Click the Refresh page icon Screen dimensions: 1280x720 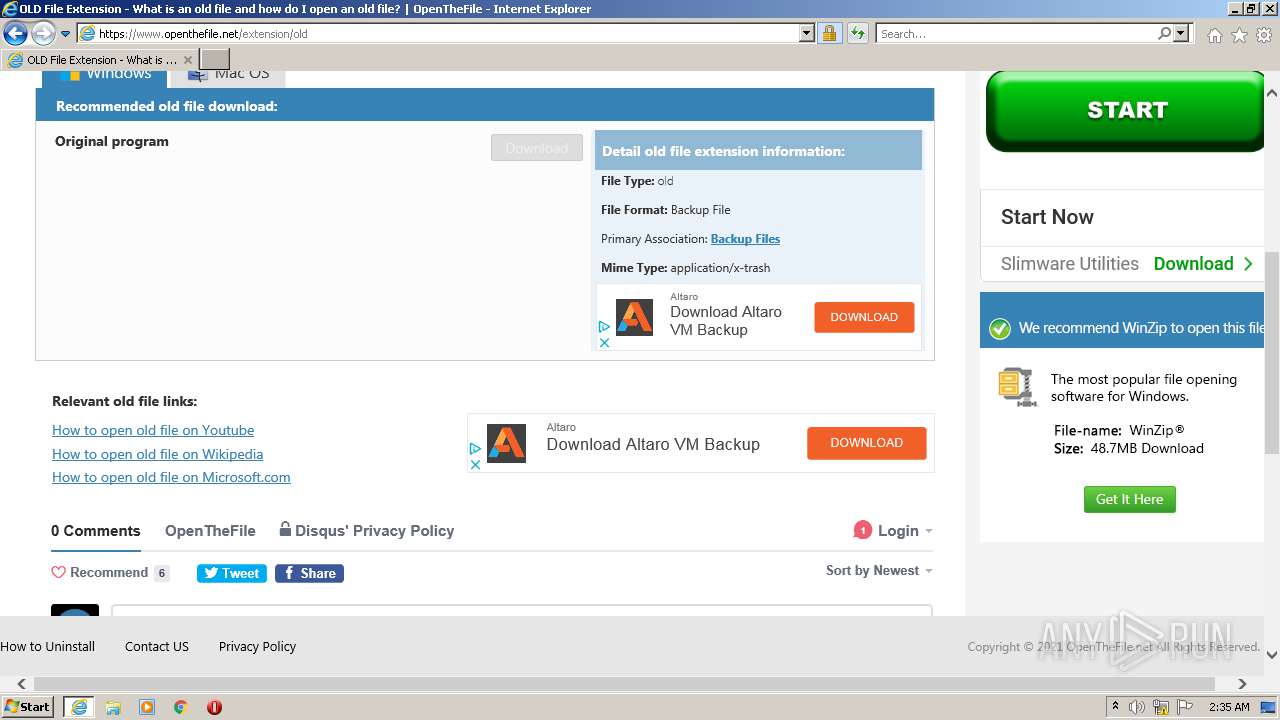point(857,33)
